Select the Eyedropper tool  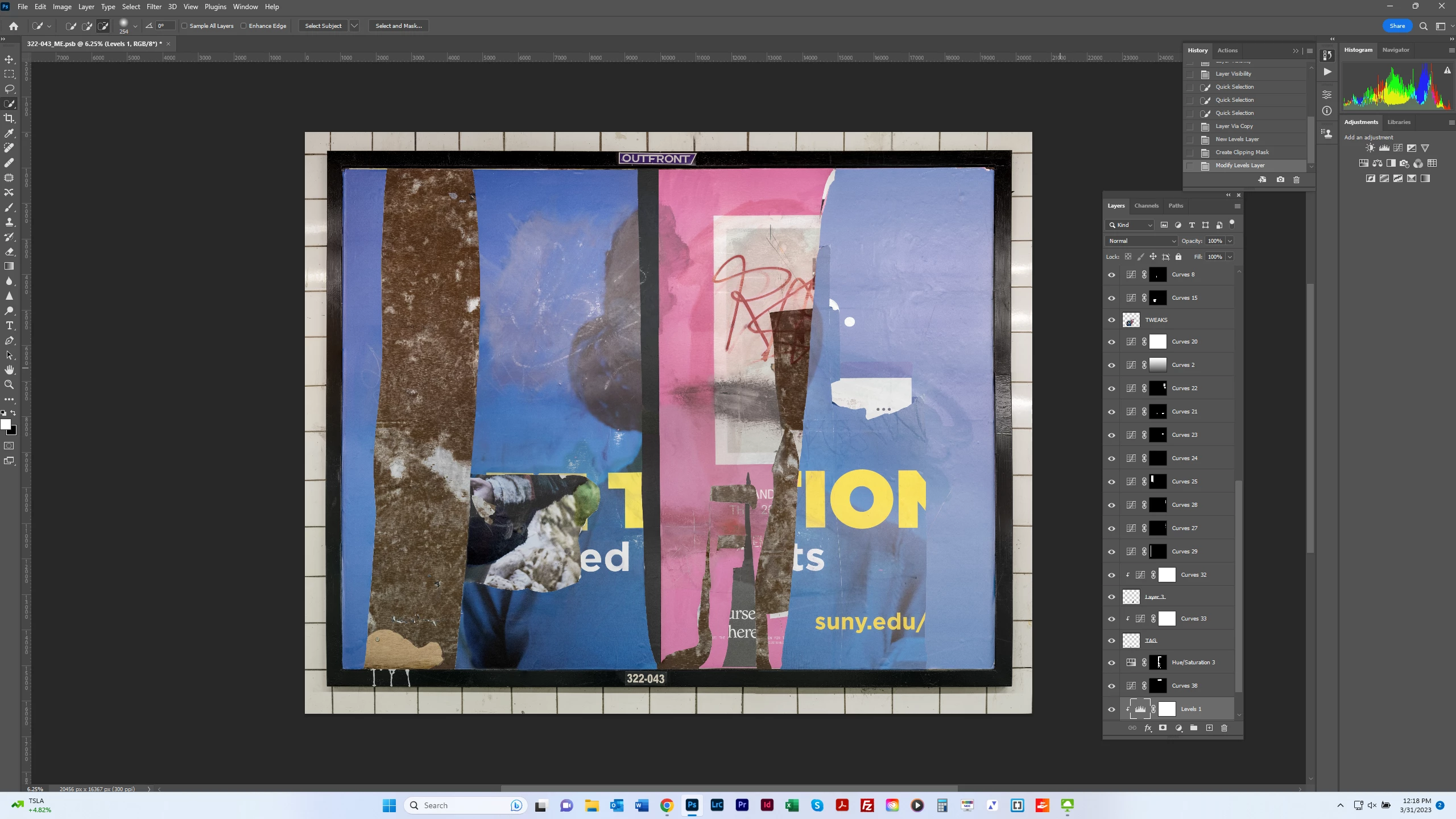pyautogui.click(x=9, y=133)
